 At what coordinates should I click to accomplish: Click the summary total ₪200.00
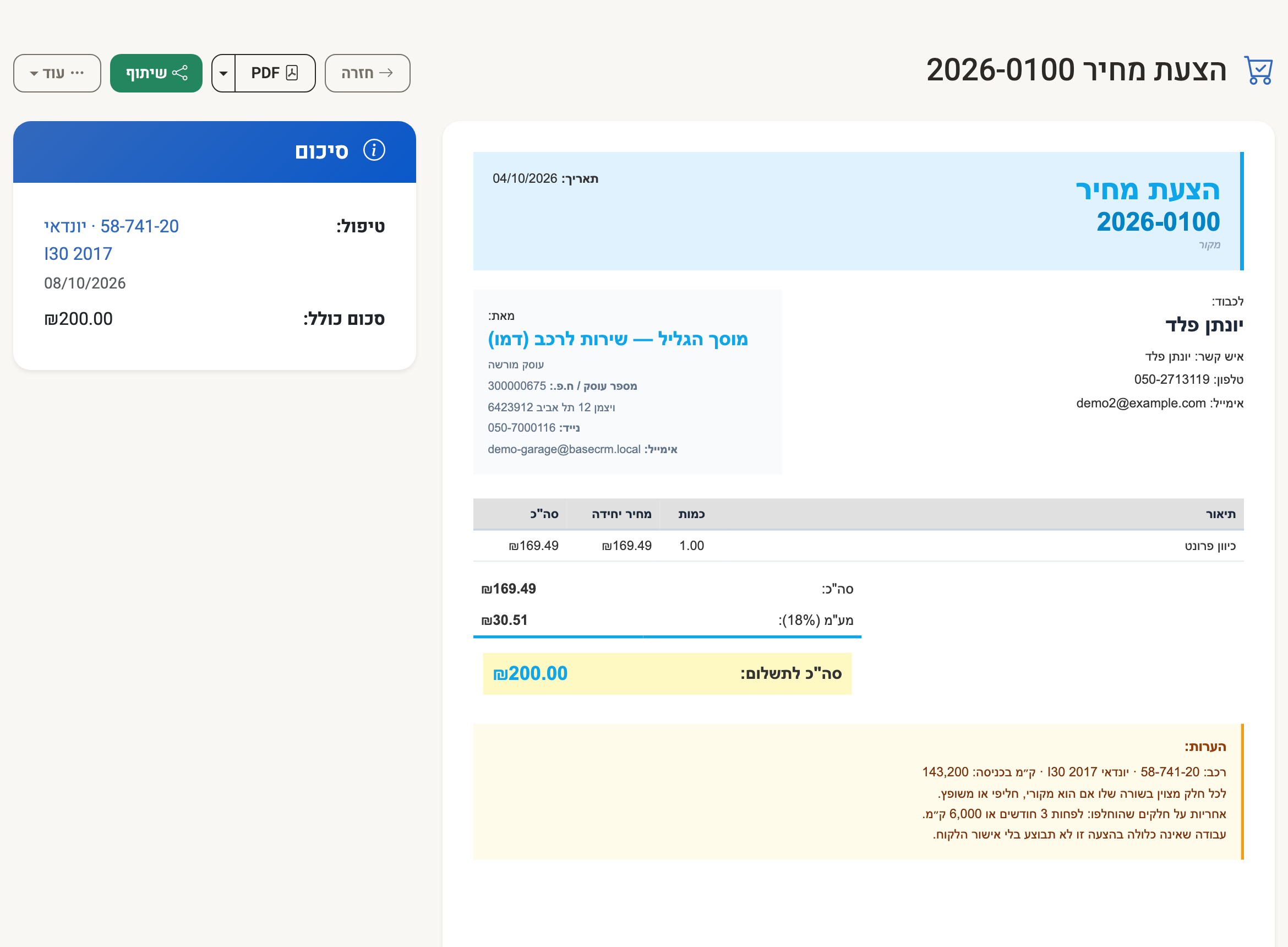(79, 319)
